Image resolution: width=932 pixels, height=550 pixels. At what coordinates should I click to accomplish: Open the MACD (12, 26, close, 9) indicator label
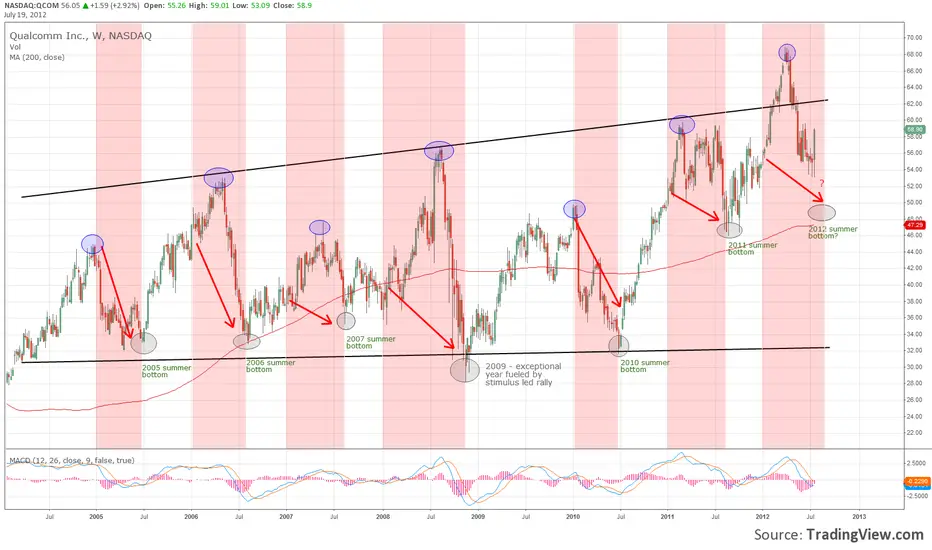pyautogui.click(x=71, y=460)
